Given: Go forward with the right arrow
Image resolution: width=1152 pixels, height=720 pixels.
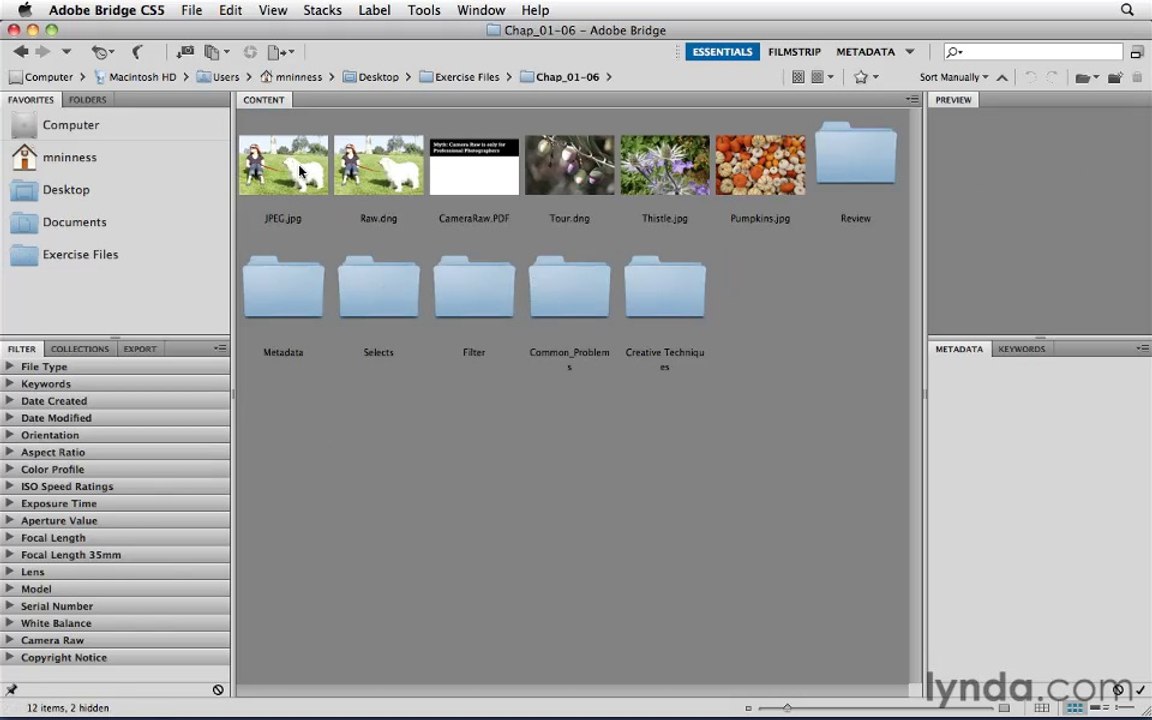Looking at the screenshot, I should (43, 51).
